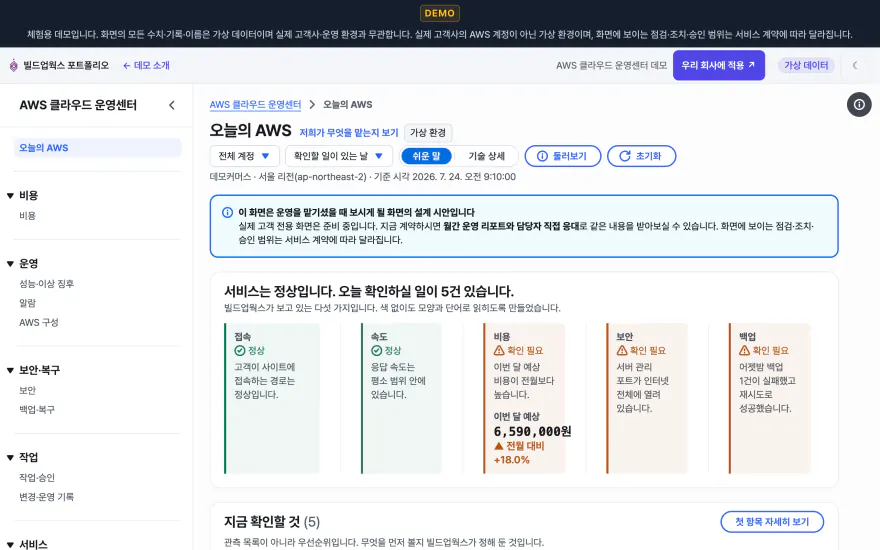Open the 확인할 일이 있는 날 dropdown
This screenshot has width=880, height=550.
pos(338,156)
